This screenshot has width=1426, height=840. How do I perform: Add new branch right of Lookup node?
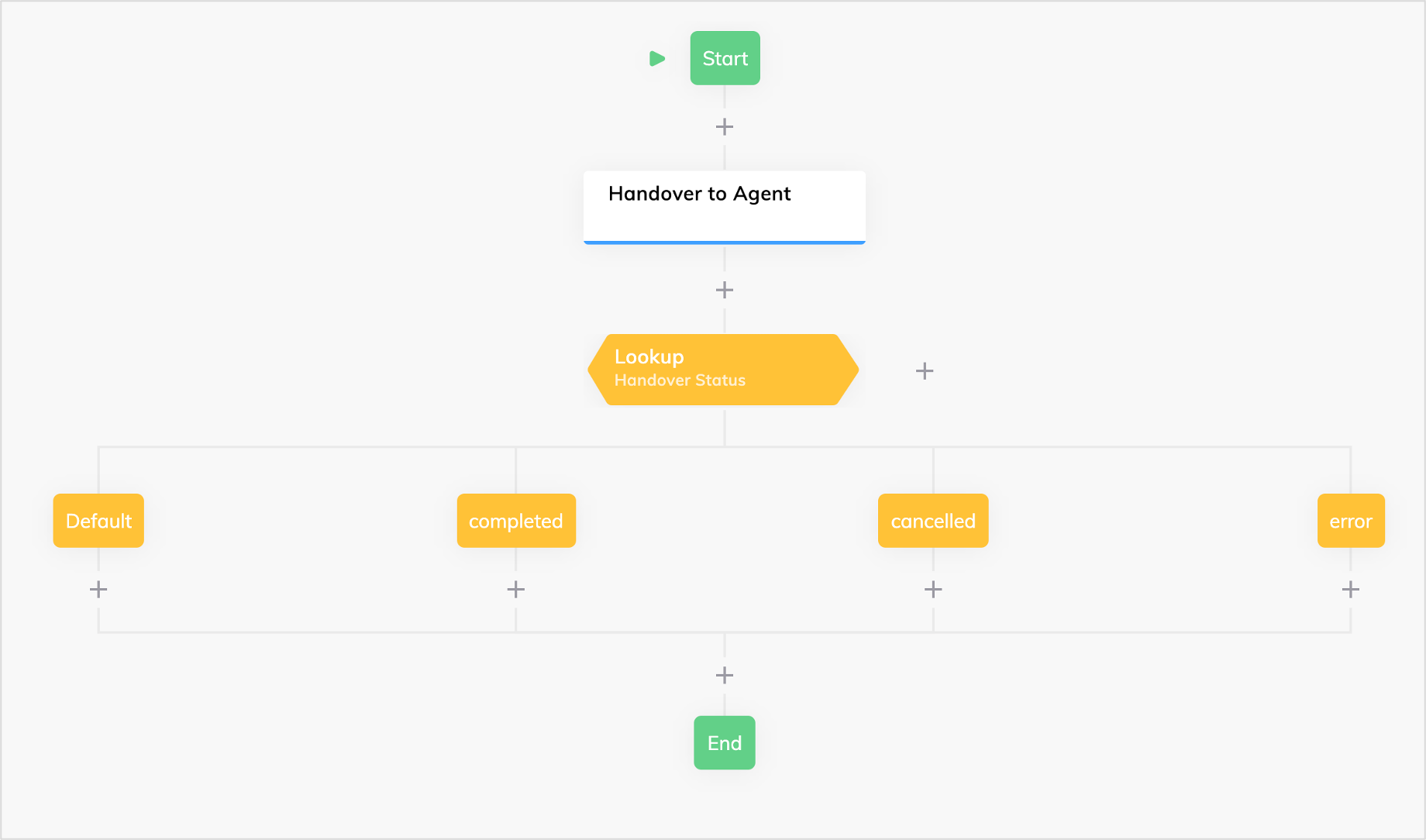[925, 371]
